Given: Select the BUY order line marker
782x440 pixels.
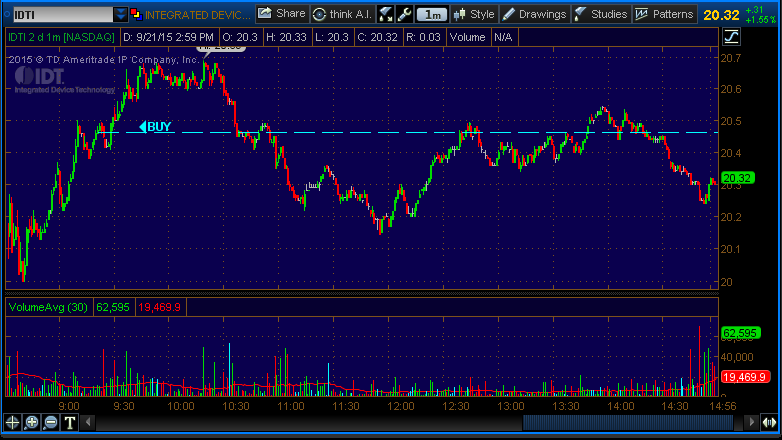Looking at the screenshot, I should (x=156, y=126).
